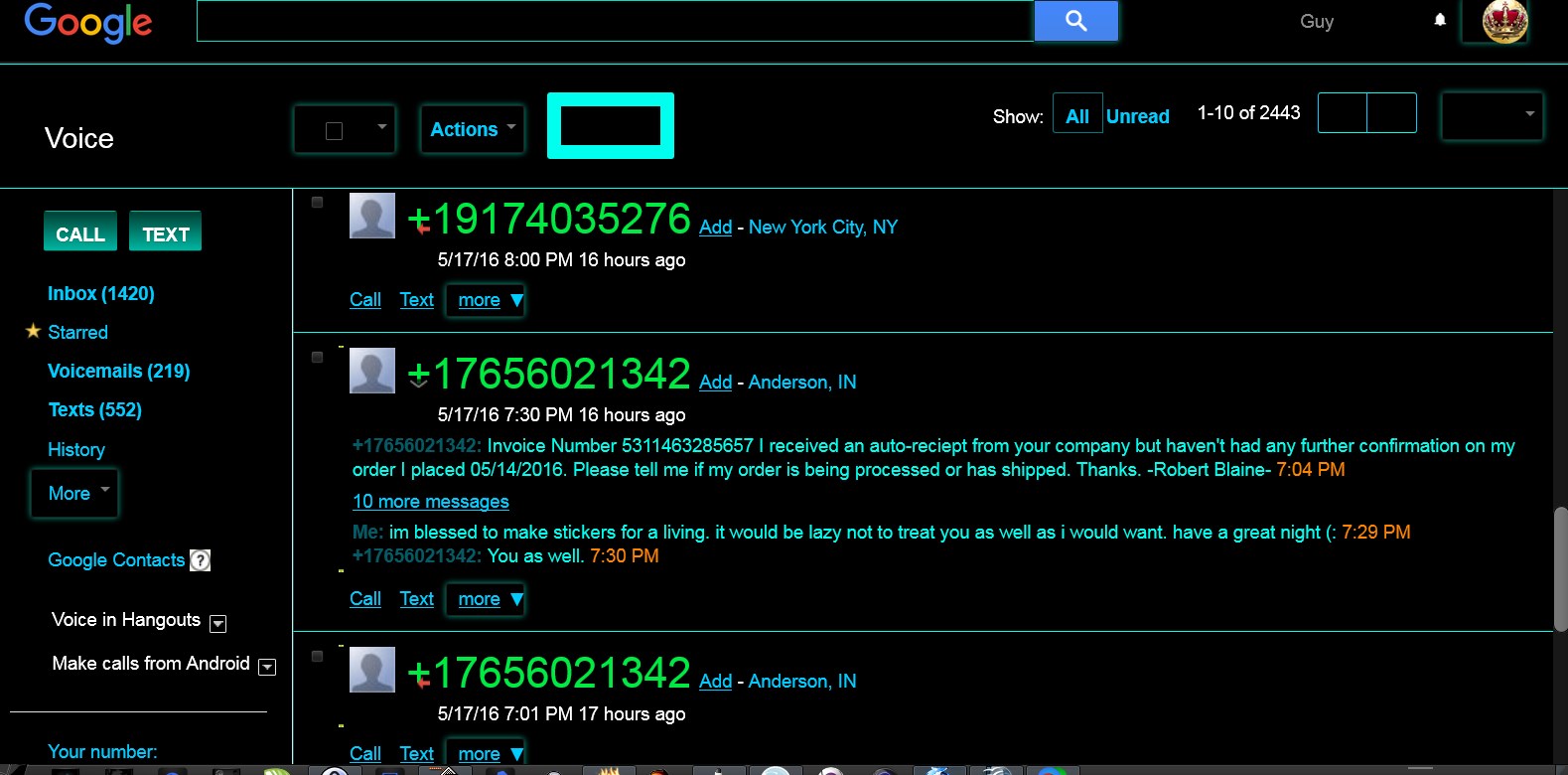Image resolution: width=1568 pixels, height=775 pixels.
Task: Open Google Contacts link
Action: click(116, 560)
